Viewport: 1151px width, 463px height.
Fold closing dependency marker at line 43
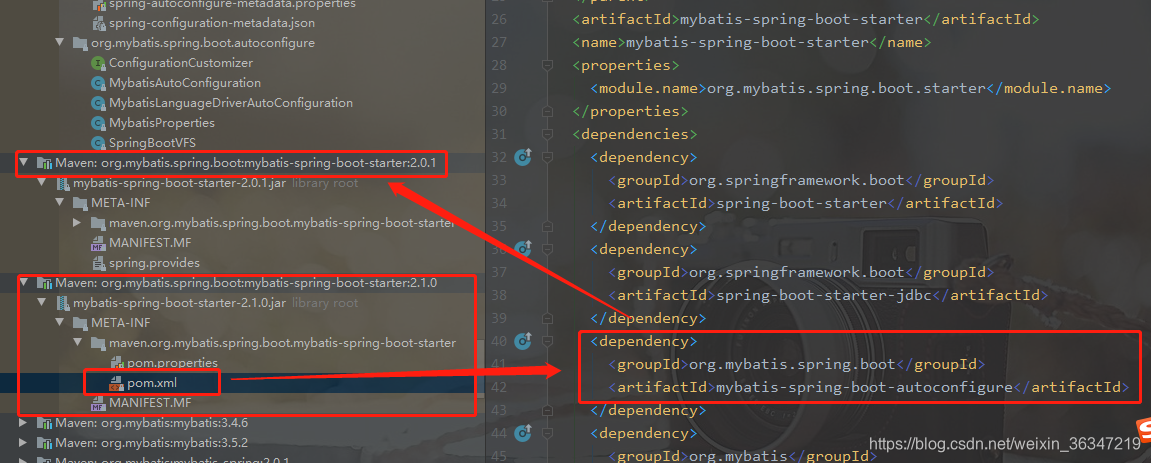[x=548, y=410]
